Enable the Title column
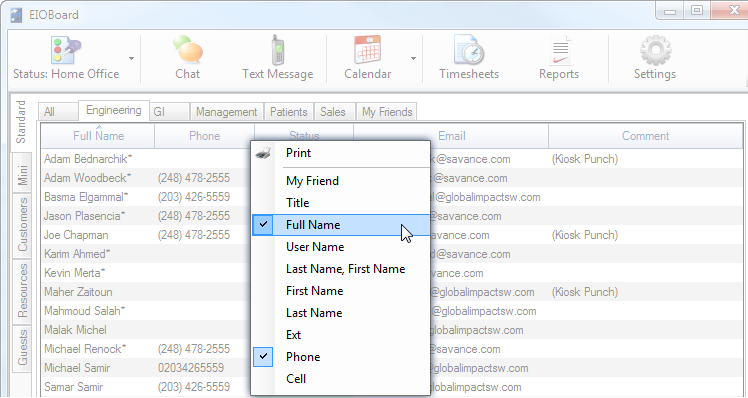This screenshot has height=398, width=748. point(341,203)
